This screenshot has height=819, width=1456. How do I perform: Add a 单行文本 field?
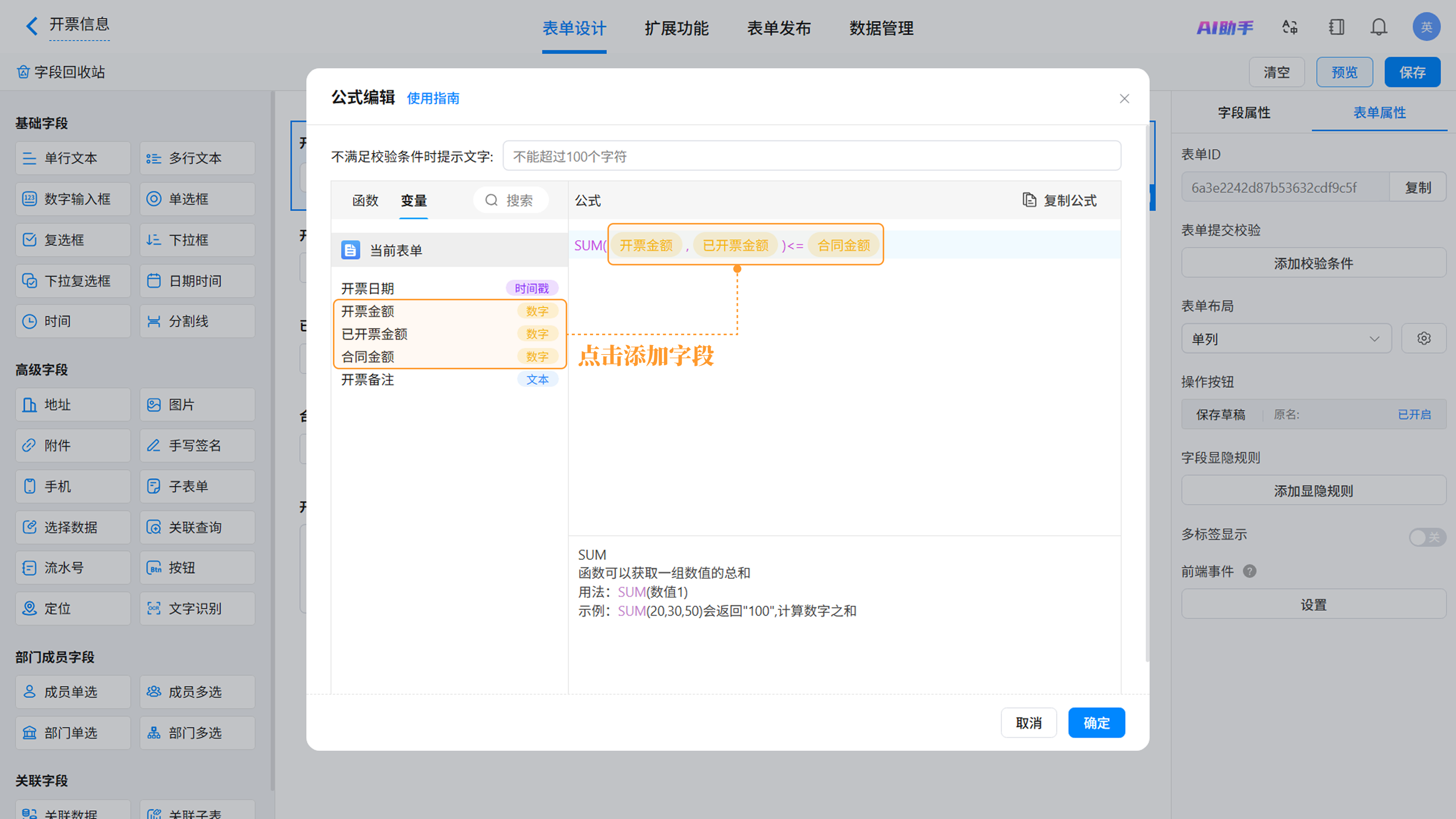73,158
